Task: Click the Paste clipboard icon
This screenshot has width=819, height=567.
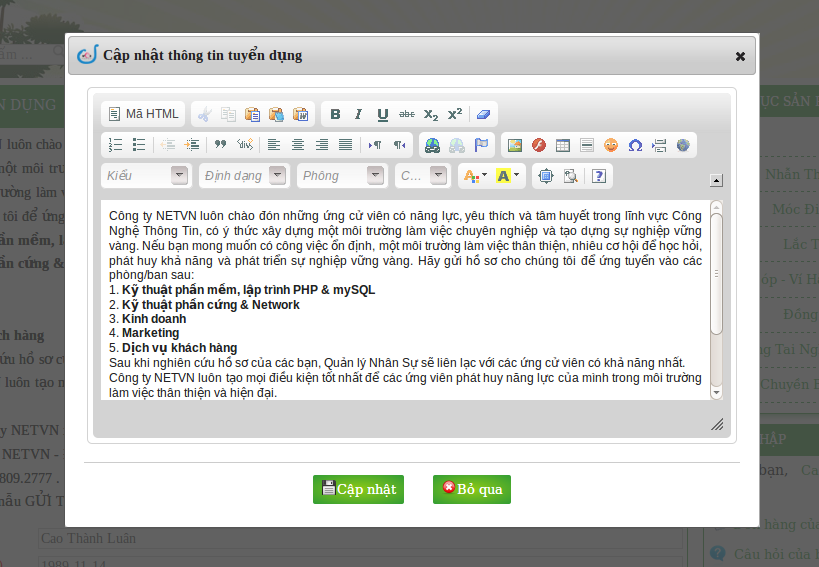Action: pyautogui.click(x=252, y=114)
